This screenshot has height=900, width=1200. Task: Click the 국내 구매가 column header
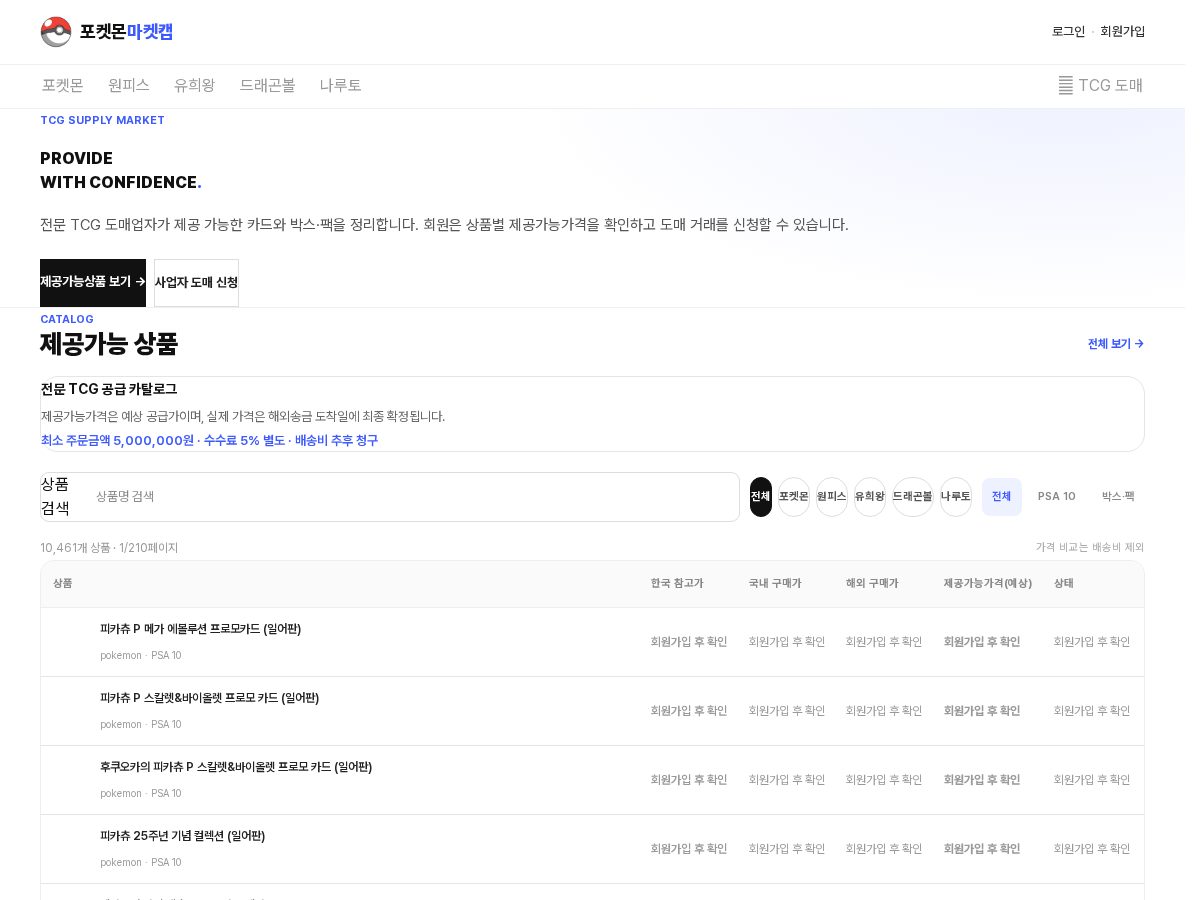point(775,584)
